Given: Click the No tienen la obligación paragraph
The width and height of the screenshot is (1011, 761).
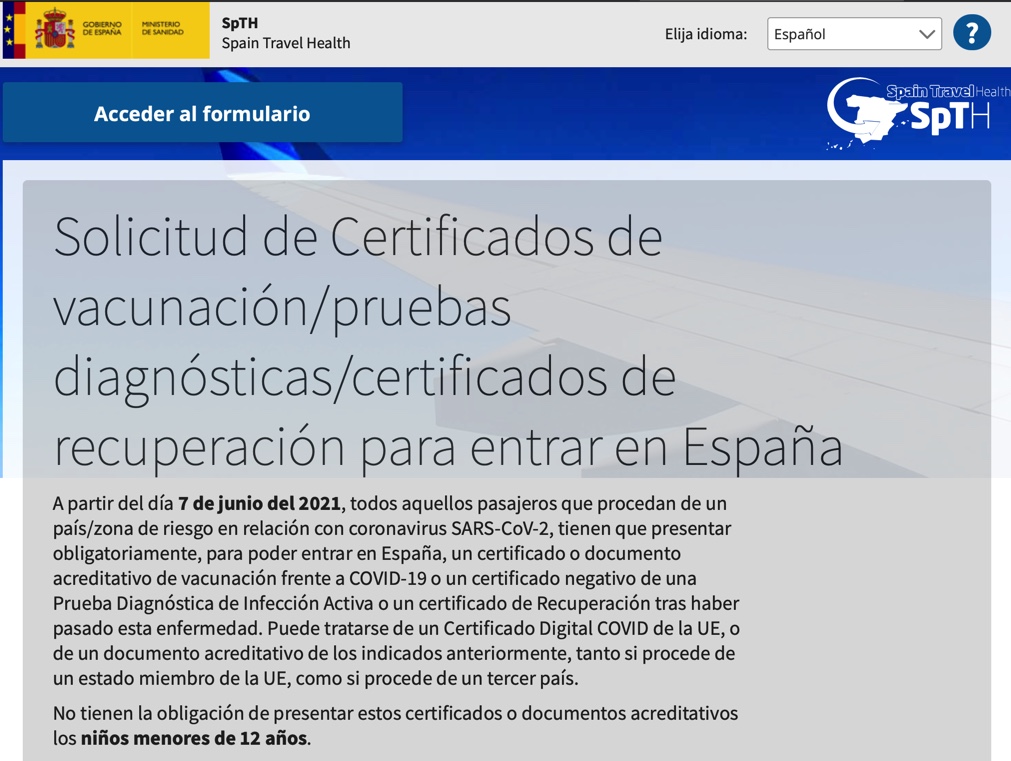Looking at the screenshot, I should coord(395,726).
